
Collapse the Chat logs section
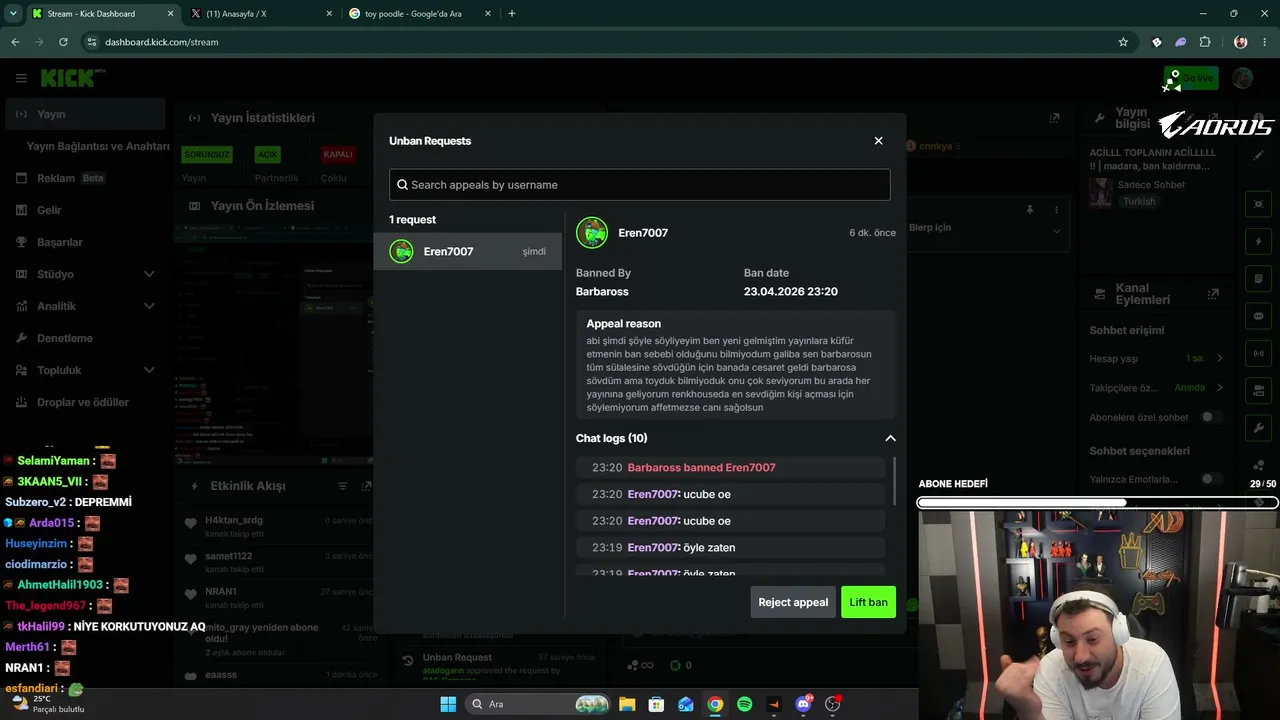click(890, 438)
